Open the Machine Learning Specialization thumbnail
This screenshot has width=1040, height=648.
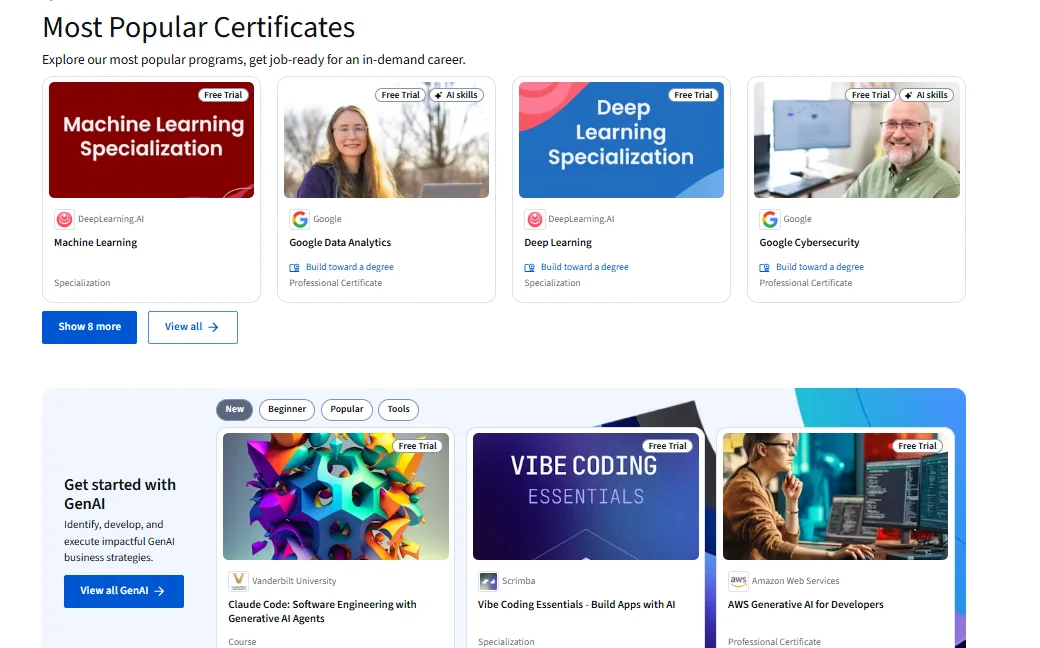click(x=151, y=140)
